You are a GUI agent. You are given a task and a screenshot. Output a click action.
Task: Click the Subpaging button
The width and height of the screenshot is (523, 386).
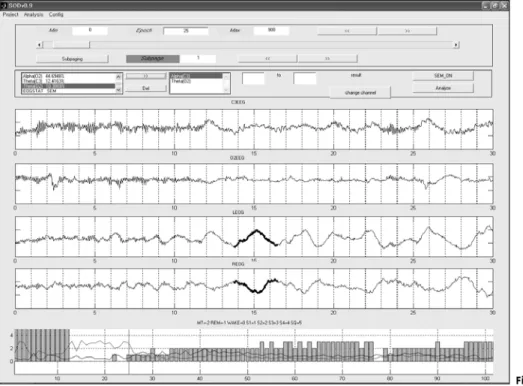(72, 59)
